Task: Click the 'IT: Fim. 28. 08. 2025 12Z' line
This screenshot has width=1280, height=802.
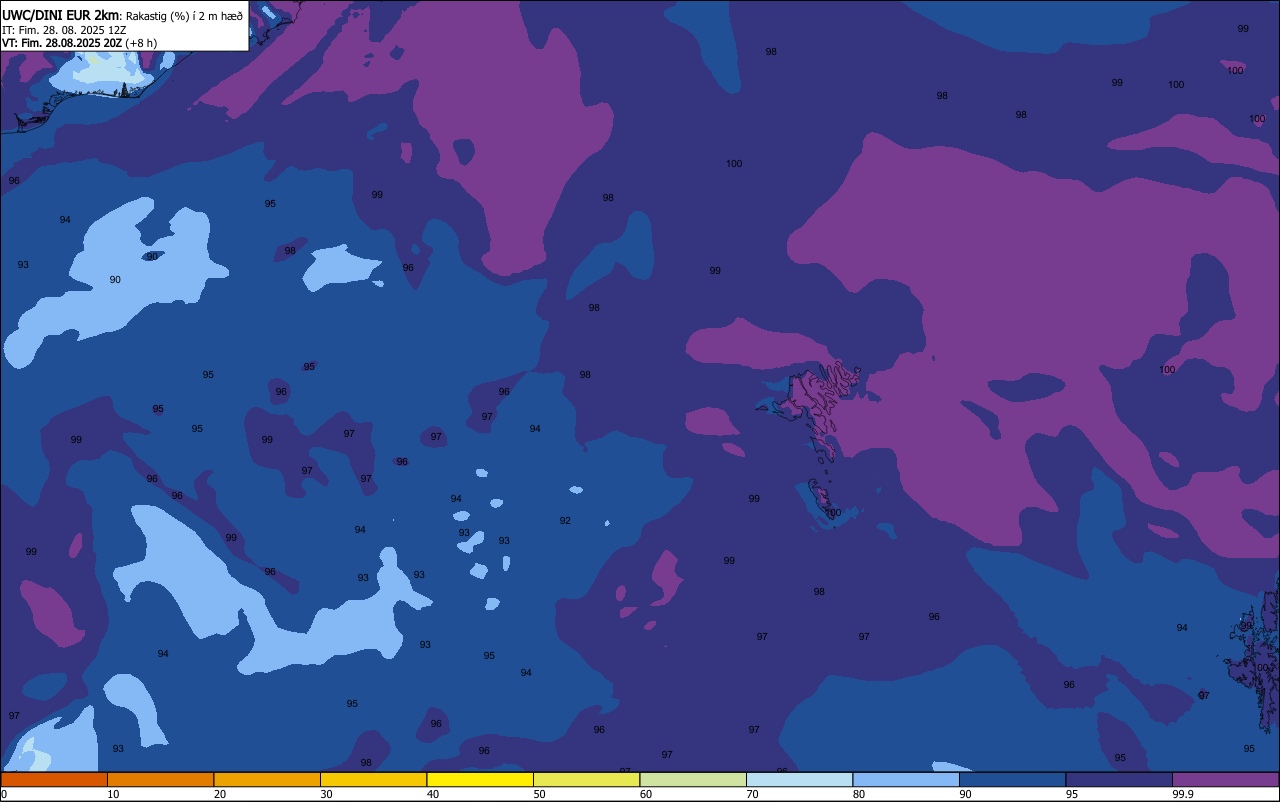Action: point(64,30)
